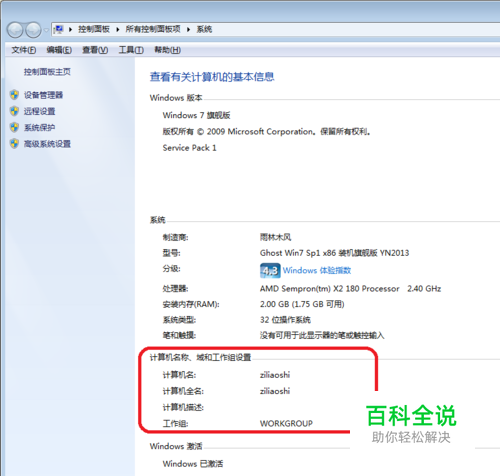
Task: Open 系统保护 link in sidebar
Action: pos(39,127)
